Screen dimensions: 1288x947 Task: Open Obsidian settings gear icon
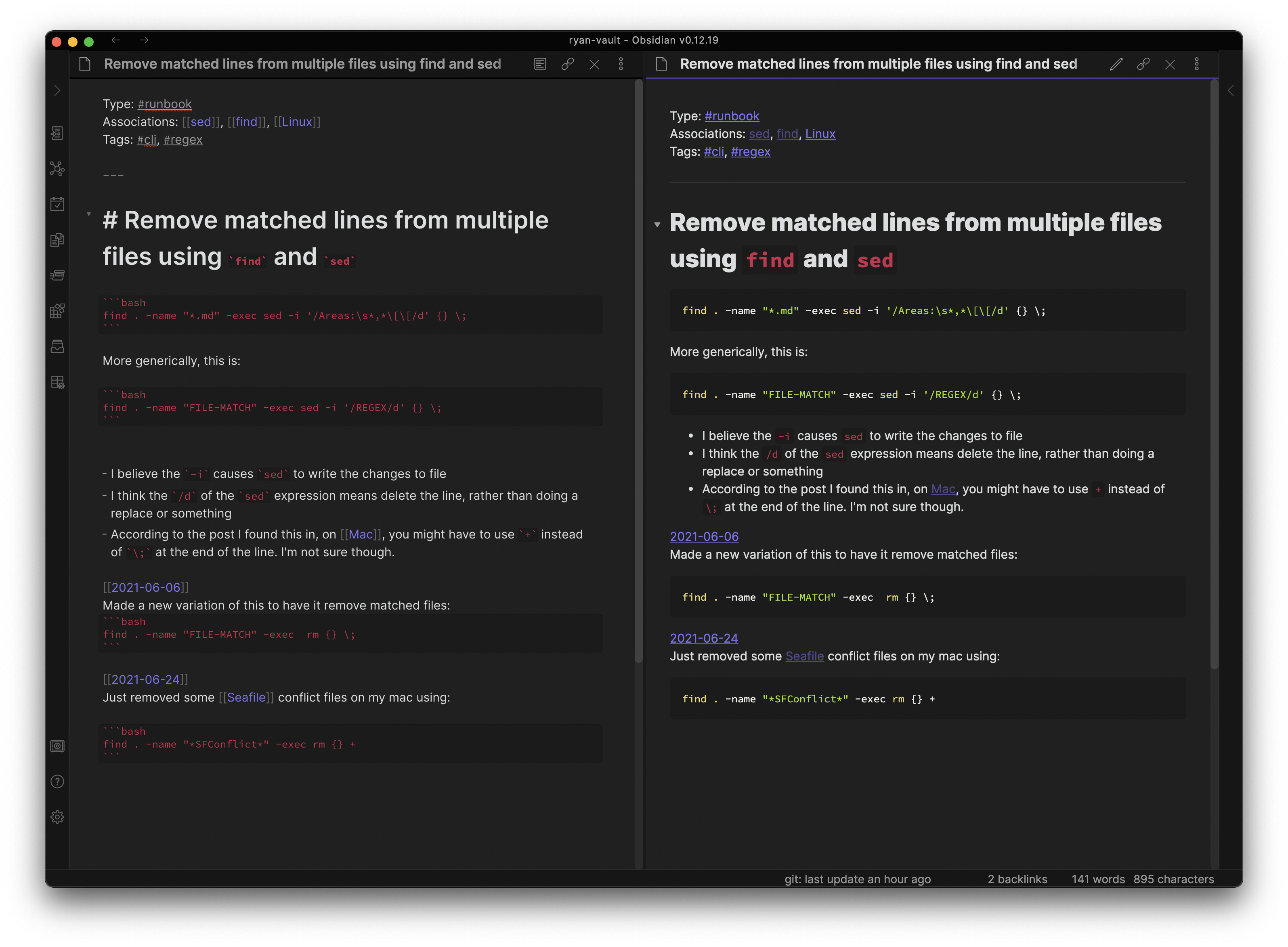coord(57,817)
